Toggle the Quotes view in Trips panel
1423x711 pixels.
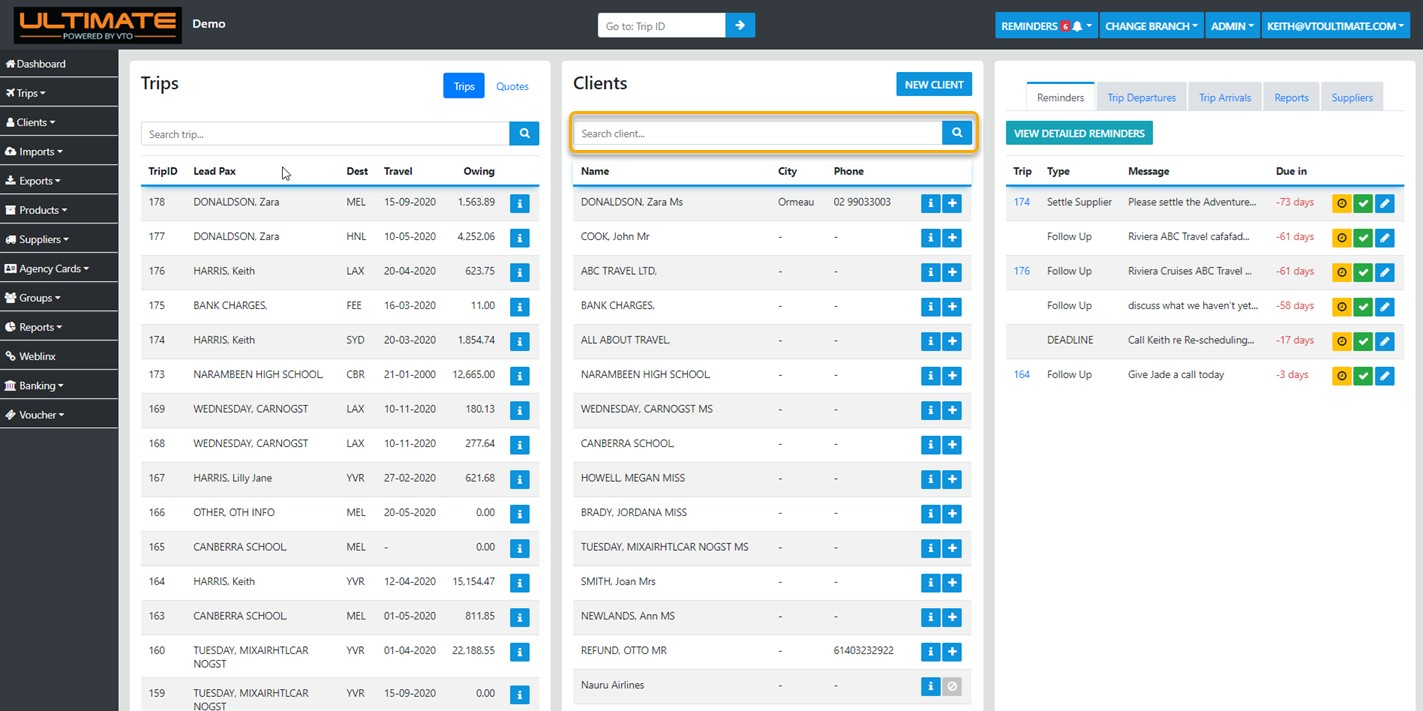tap(512, 86)
